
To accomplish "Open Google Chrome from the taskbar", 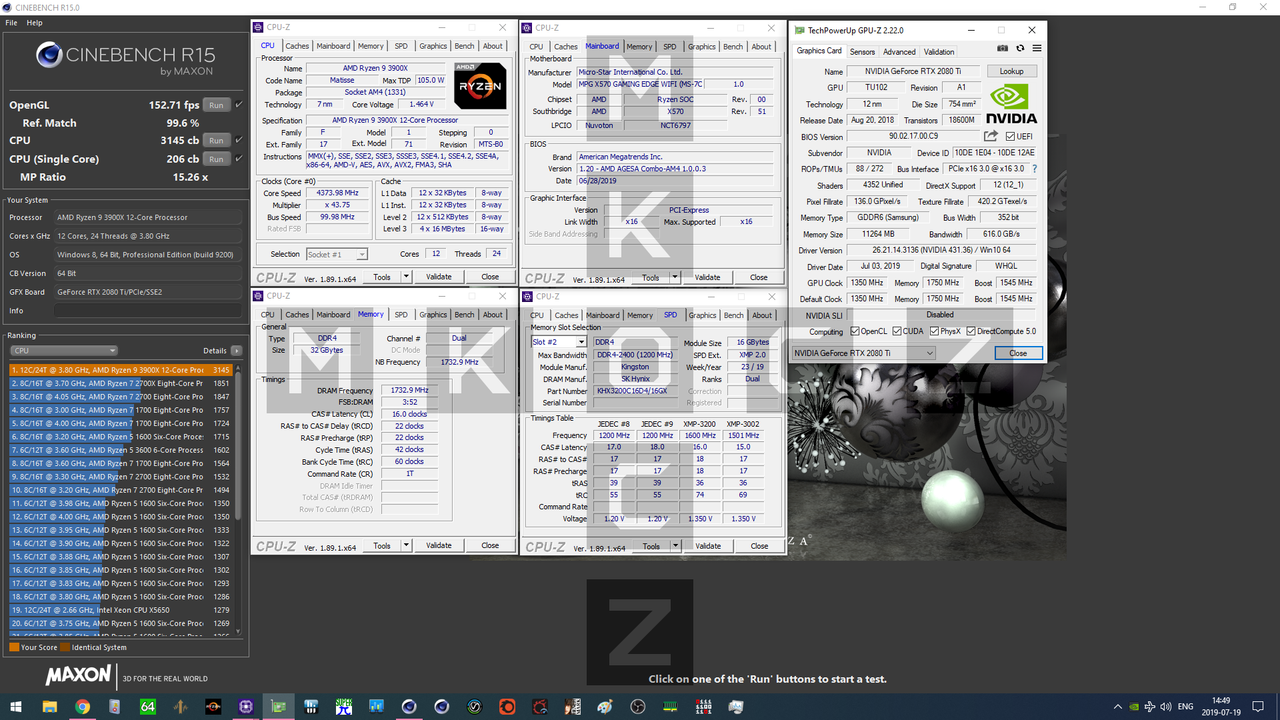I will pyautogui.click(x=82, y=707).
